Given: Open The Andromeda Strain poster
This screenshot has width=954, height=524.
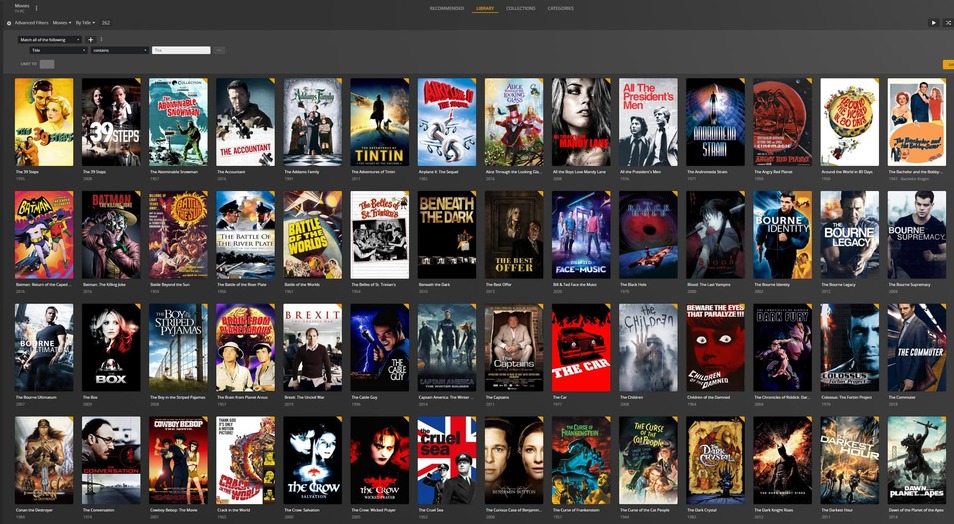Looking at the screenshot, I should coord(716,122).
